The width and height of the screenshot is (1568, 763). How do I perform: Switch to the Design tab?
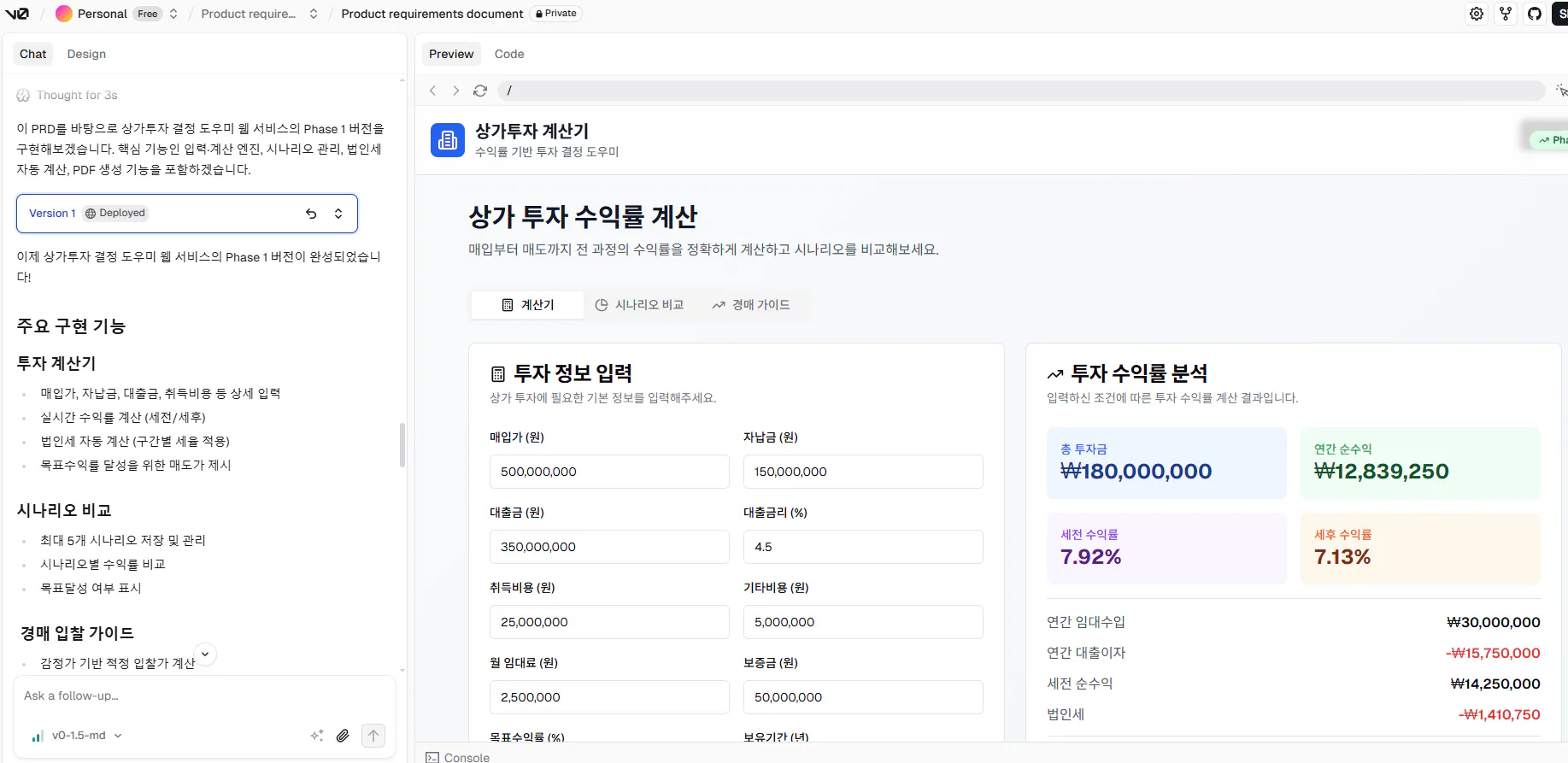pyautogui.click(x=86, y=54)
